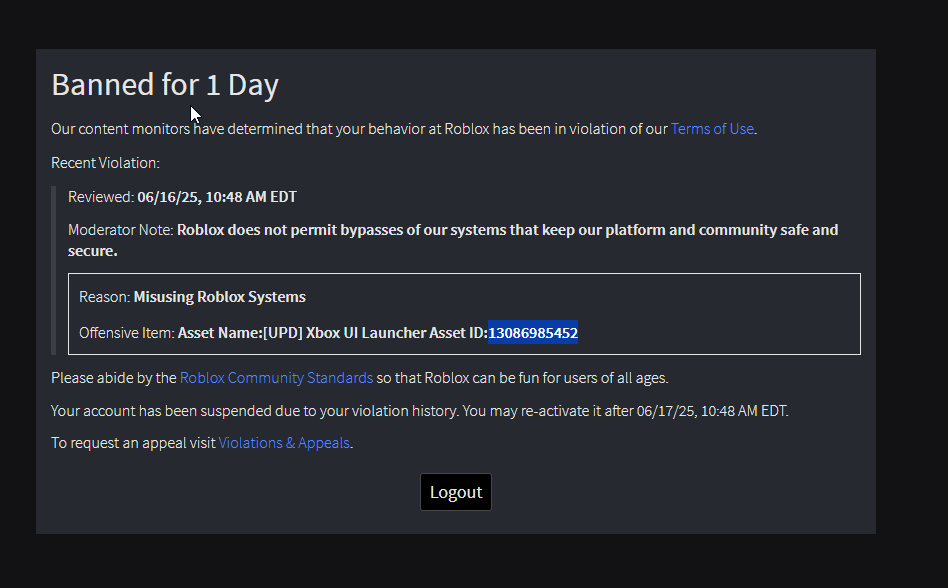This screenshot has height=588, width=948.
Task: Click the reason 'Misusing Roblox Systems'
Action: (x=219, y=297)
